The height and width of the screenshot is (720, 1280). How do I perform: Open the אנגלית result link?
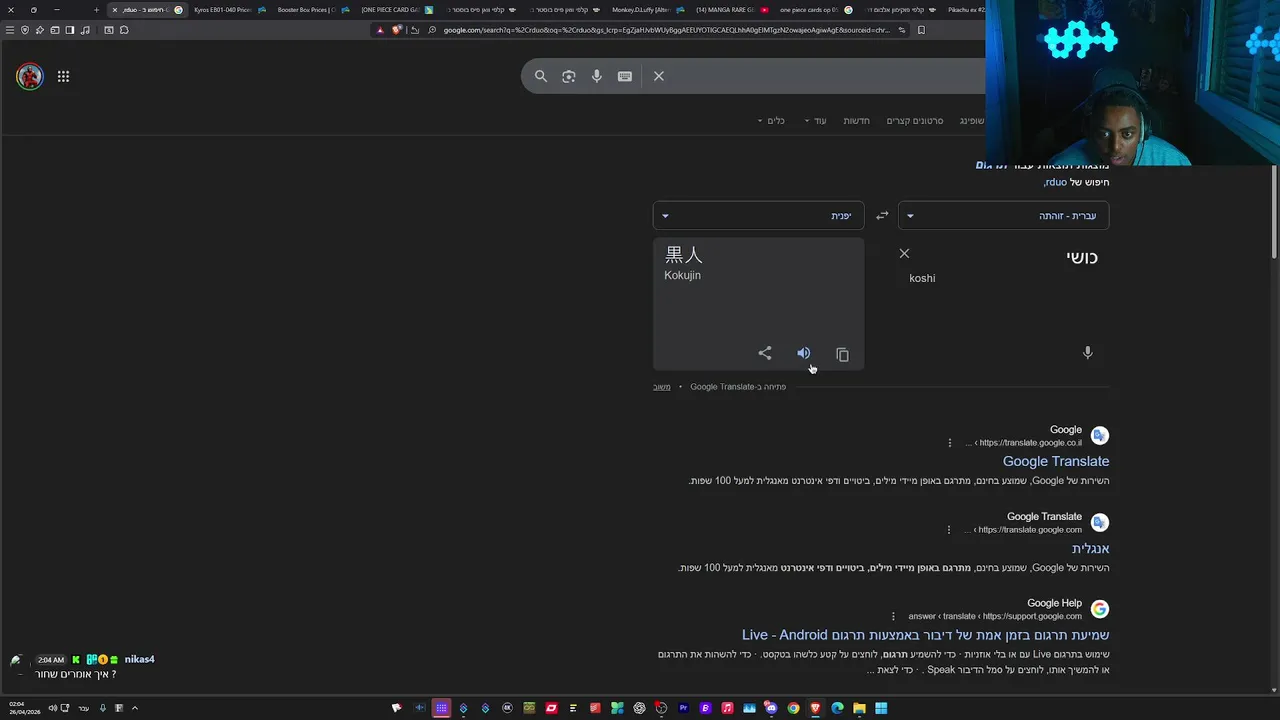pyautogui.click(x=1090, y=548)
